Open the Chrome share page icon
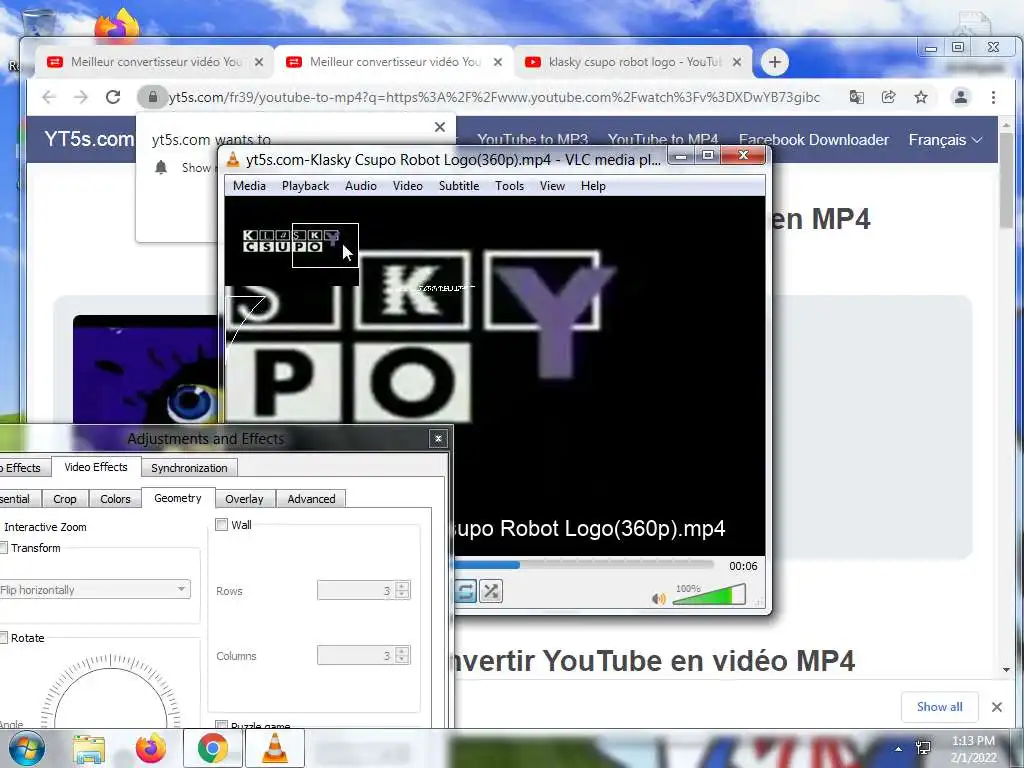This screenshot has width=1024, height=768. coord(888,97)
